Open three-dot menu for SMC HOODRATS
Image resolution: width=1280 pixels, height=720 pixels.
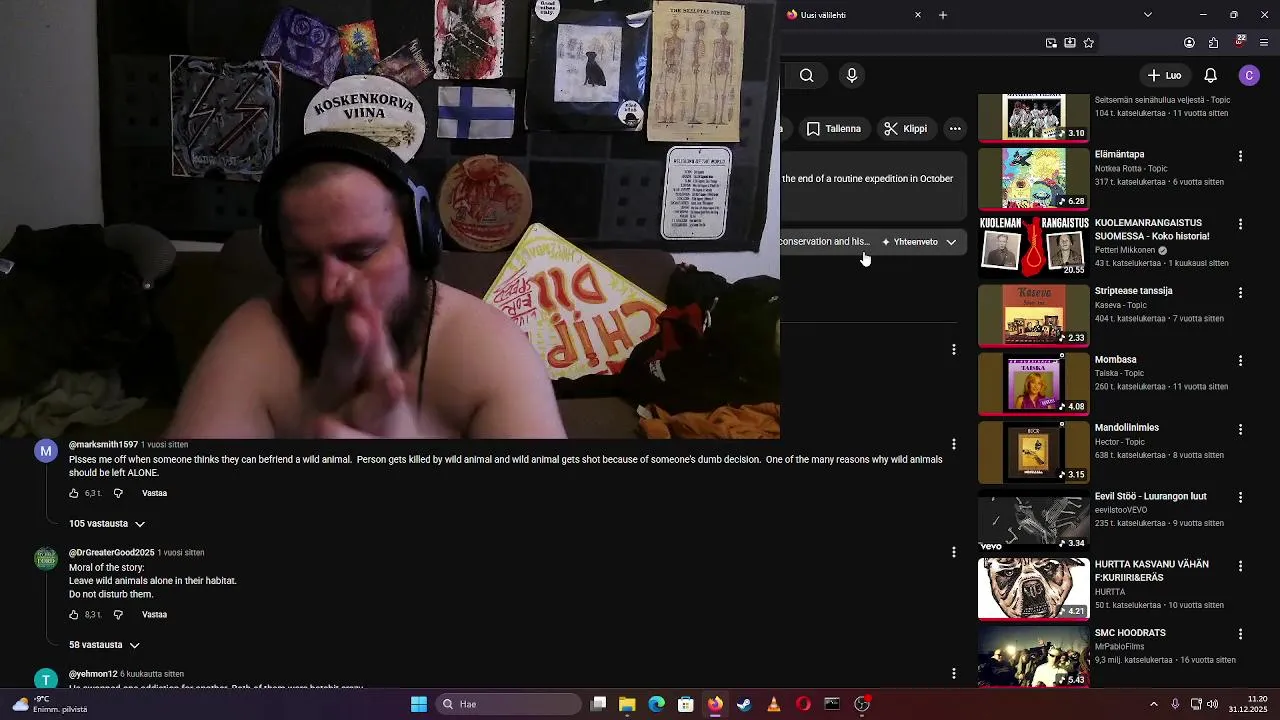1240,634
